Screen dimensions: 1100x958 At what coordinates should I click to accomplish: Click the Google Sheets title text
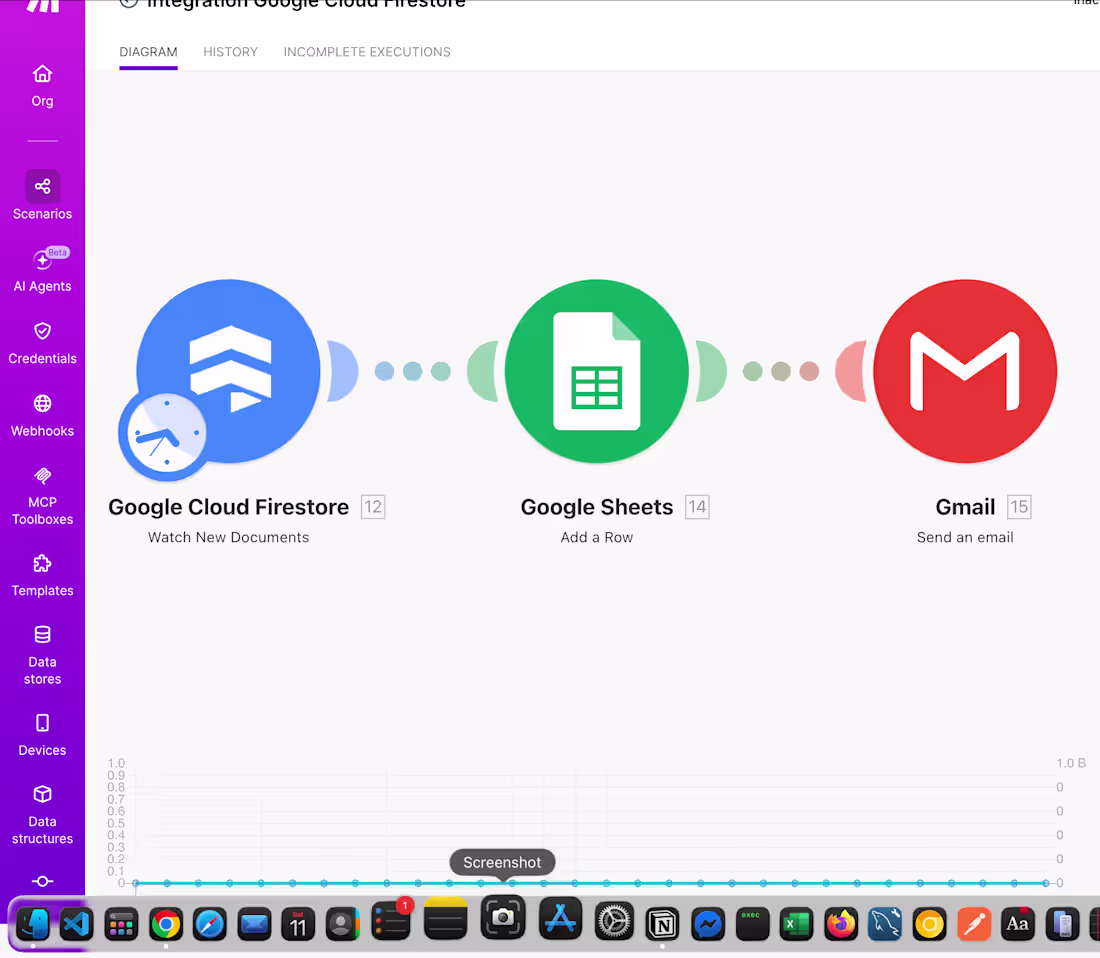(x=596, y=506)
